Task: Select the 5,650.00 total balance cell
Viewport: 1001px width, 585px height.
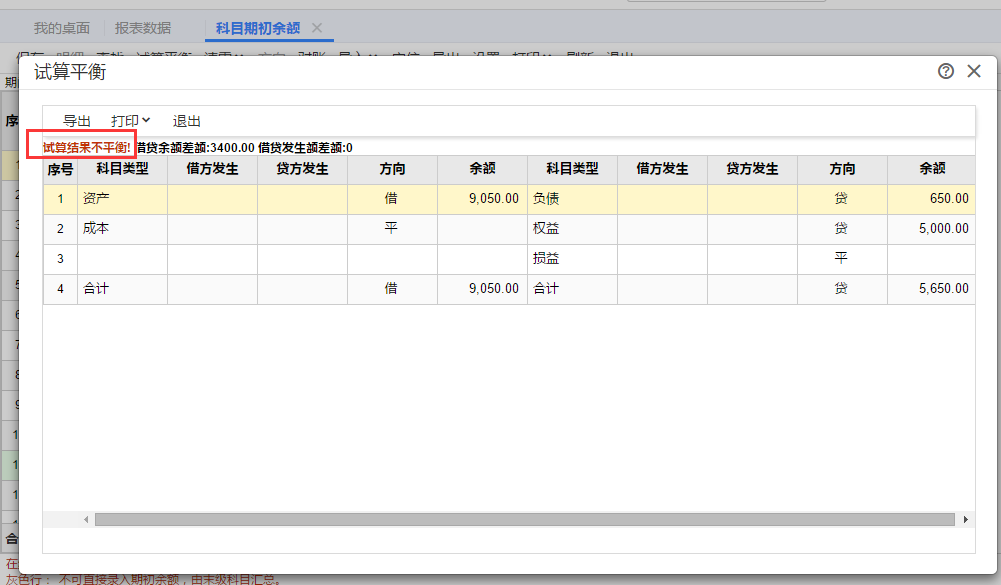Action: pos(931,289)
